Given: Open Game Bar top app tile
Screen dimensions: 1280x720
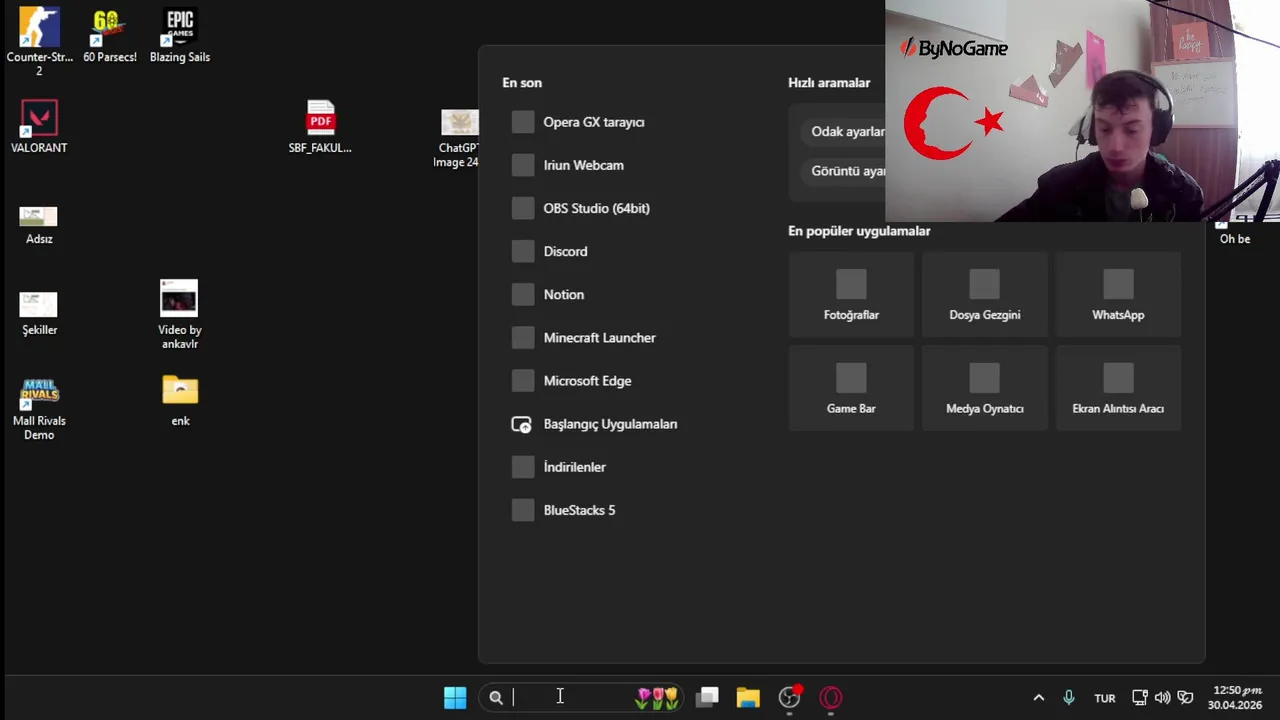Looking at the screenshot, I should point(851,388).
